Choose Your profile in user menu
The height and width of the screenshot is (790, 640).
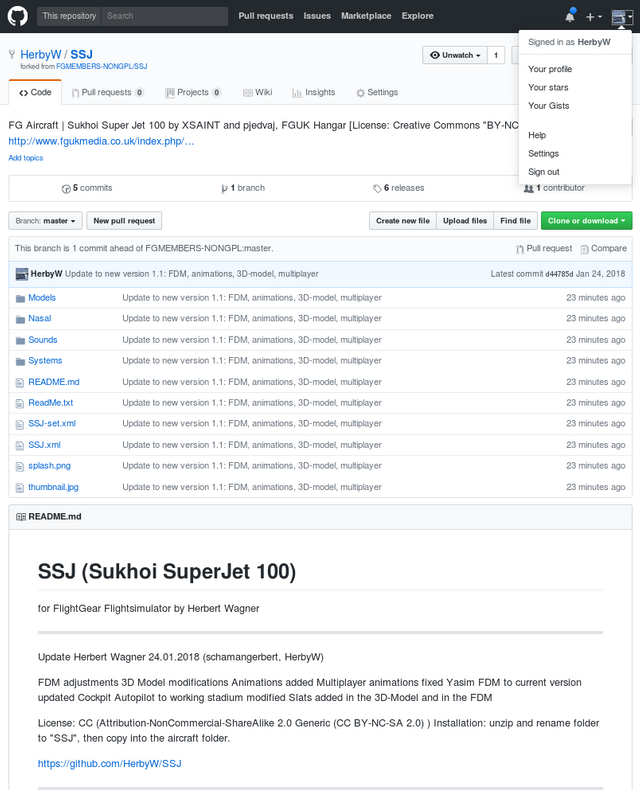coord(550,69)
